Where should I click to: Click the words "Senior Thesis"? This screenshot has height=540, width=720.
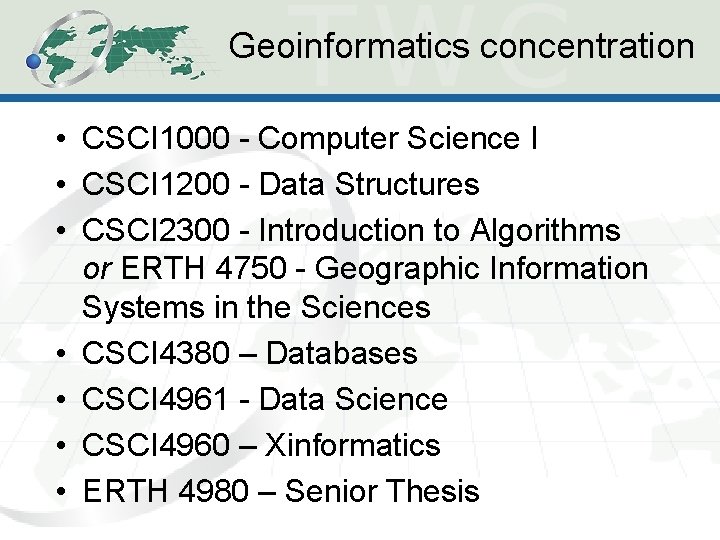pos(382,491)
